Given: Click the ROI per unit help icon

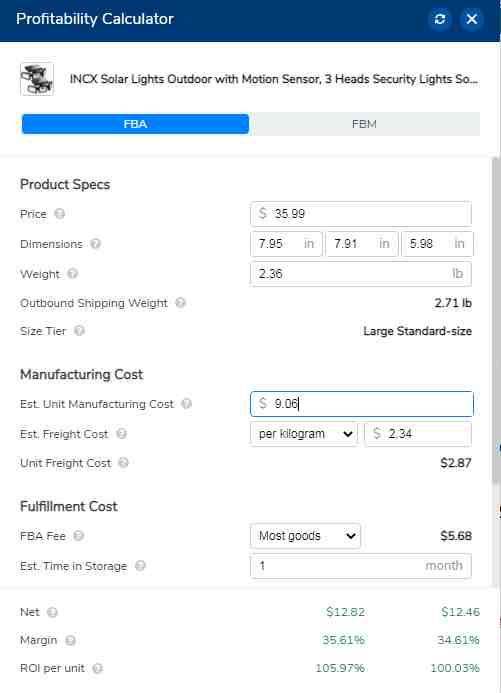Looking at the screenshot, I should click(98, 668).
